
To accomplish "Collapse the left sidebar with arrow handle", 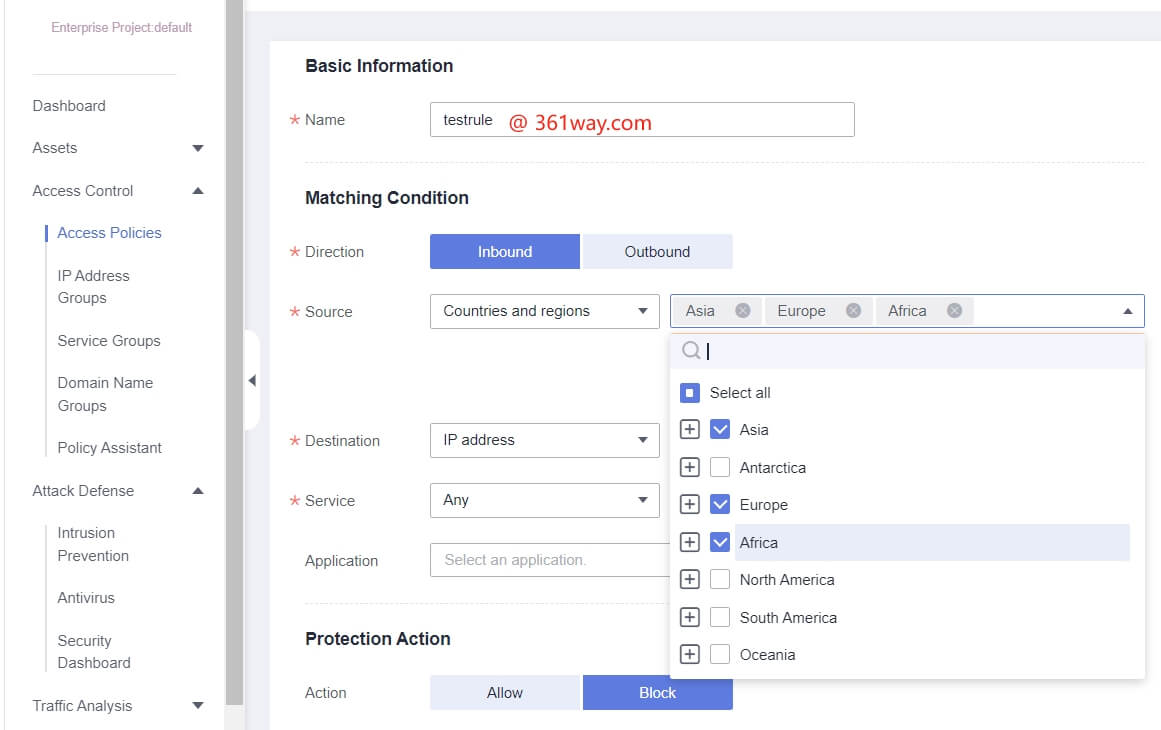I will [252, 380].
